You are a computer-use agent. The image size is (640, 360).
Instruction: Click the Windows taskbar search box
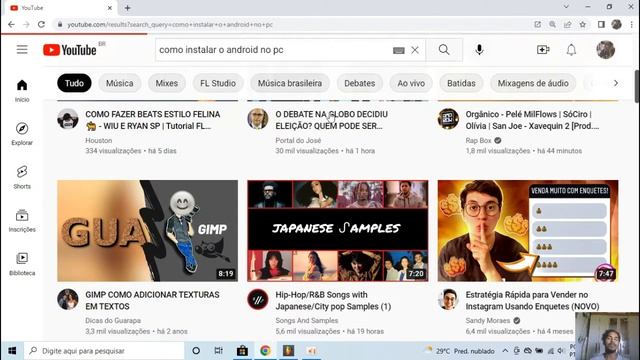(x=104, y=351)
